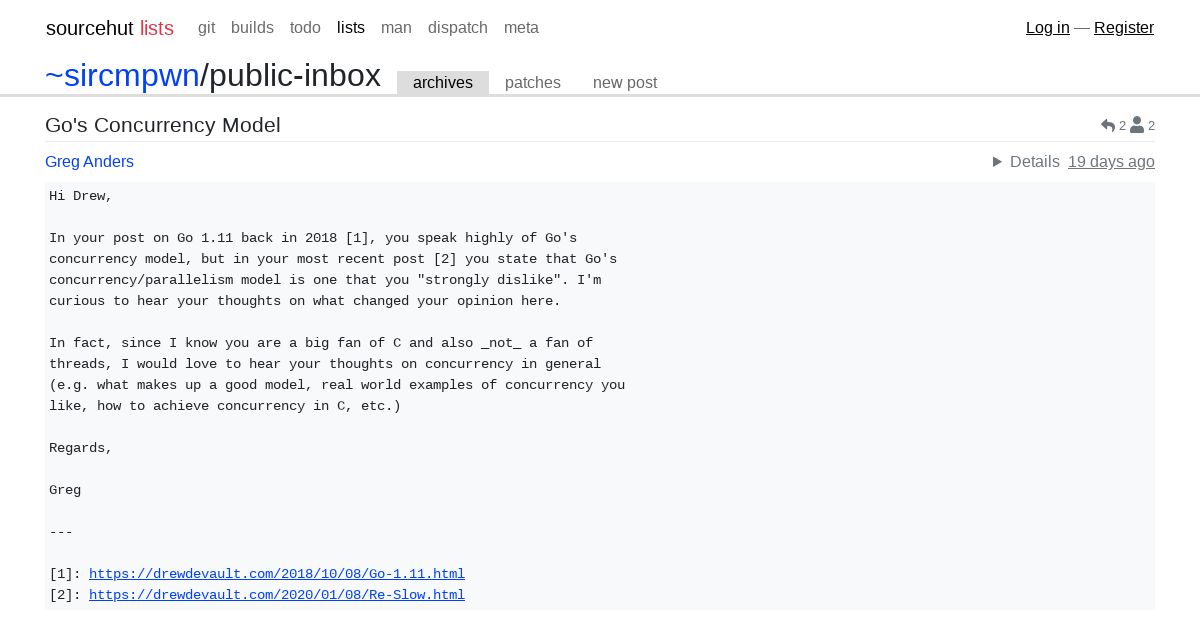Switch to the archives tab
The width and height of the screenshot is (1200, 630).
(443, 83)
